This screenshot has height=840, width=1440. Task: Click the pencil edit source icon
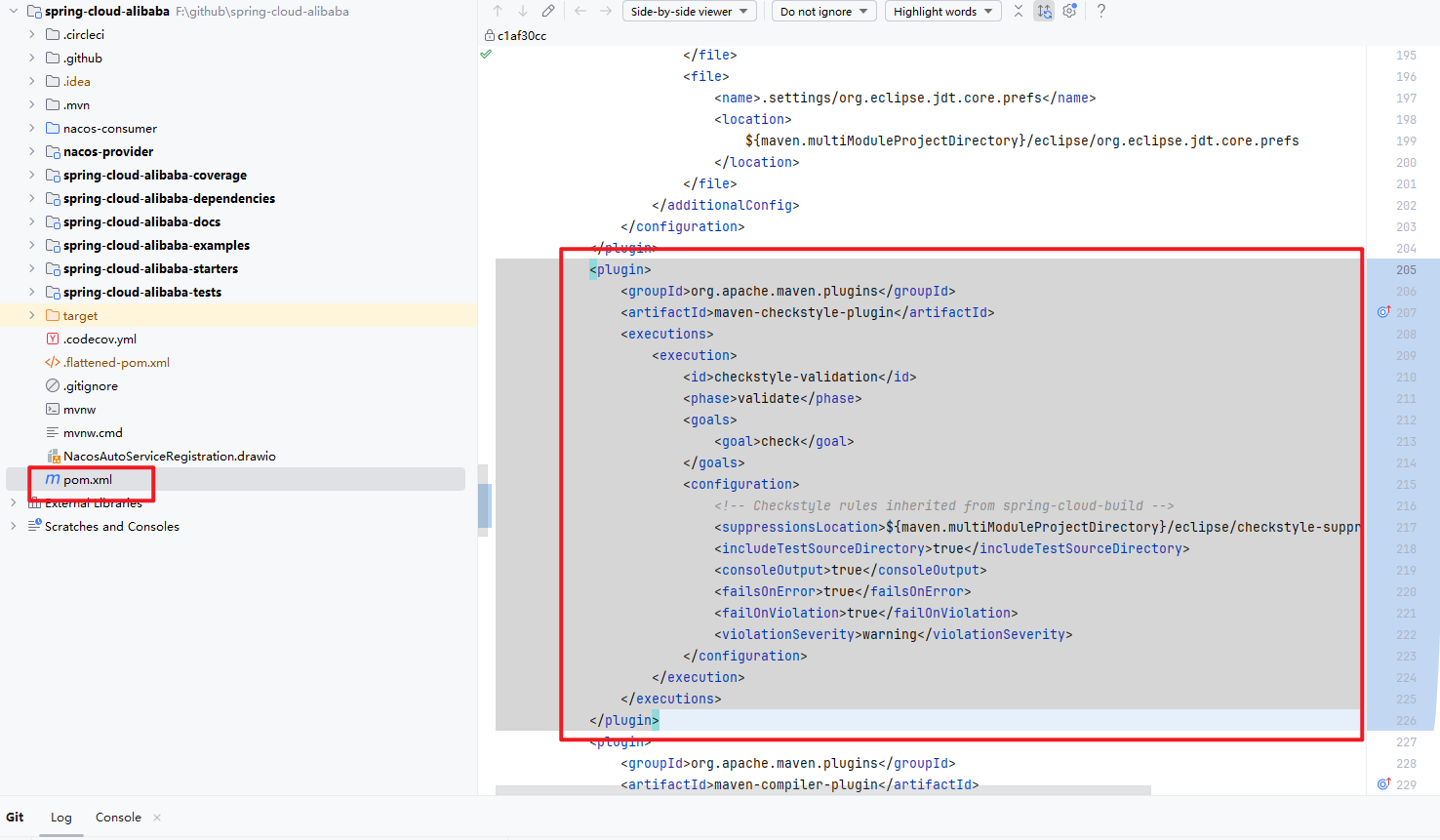[x=548, y=11]
